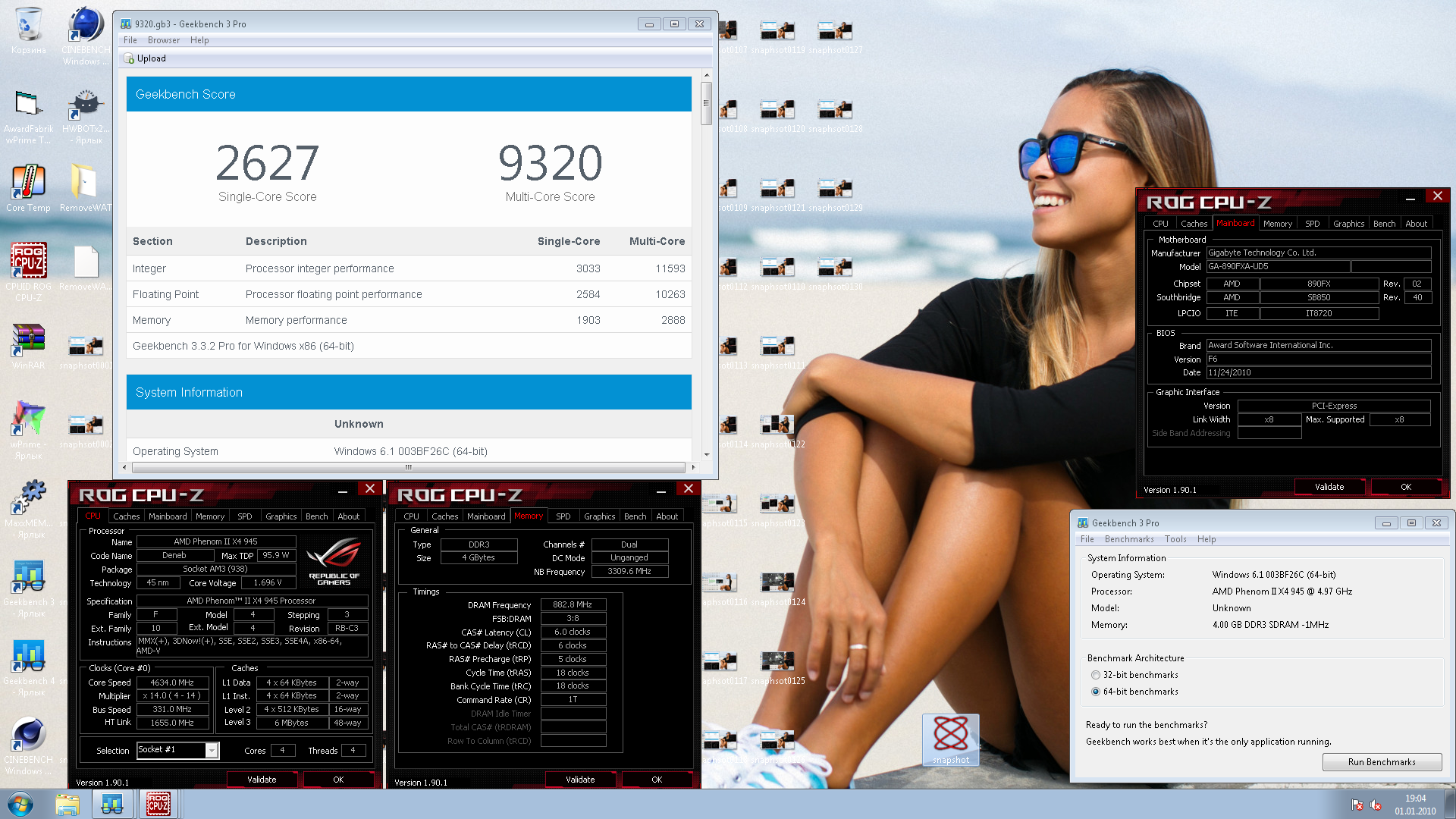1456x819 pixels.
Task: Click OK in Mainboard CPU-Z window
Action: point(1405,487)
